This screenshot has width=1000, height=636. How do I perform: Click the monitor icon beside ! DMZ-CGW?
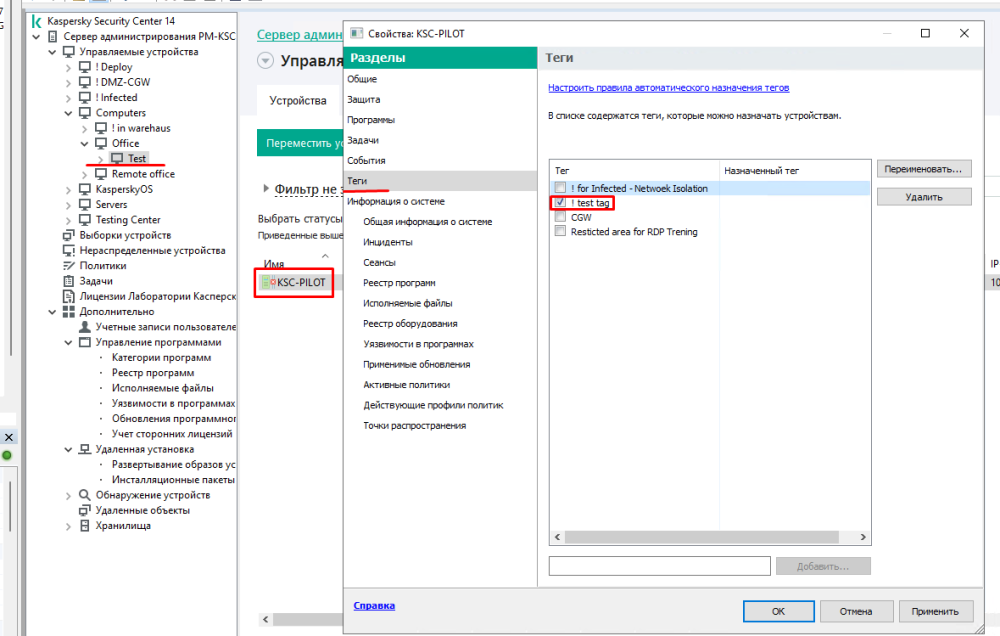(85, 82)
